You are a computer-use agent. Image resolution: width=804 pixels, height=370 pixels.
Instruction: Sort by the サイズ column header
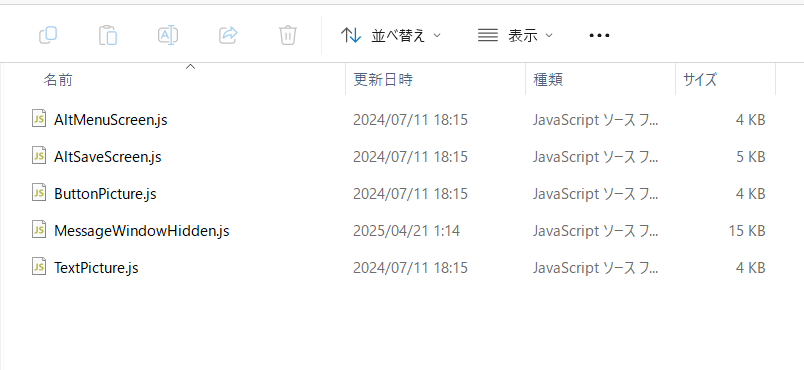pyautogui.click(x=700, y=79)
